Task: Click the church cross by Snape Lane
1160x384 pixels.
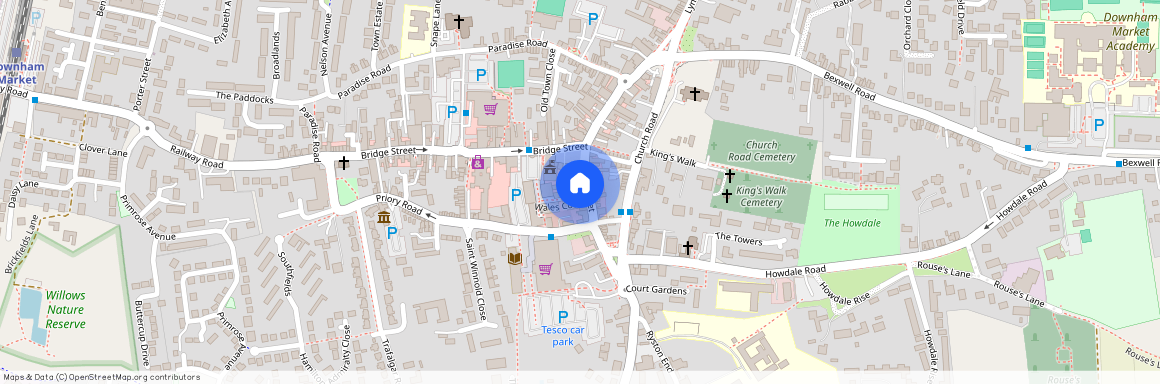Action: [x=459, y=22]
